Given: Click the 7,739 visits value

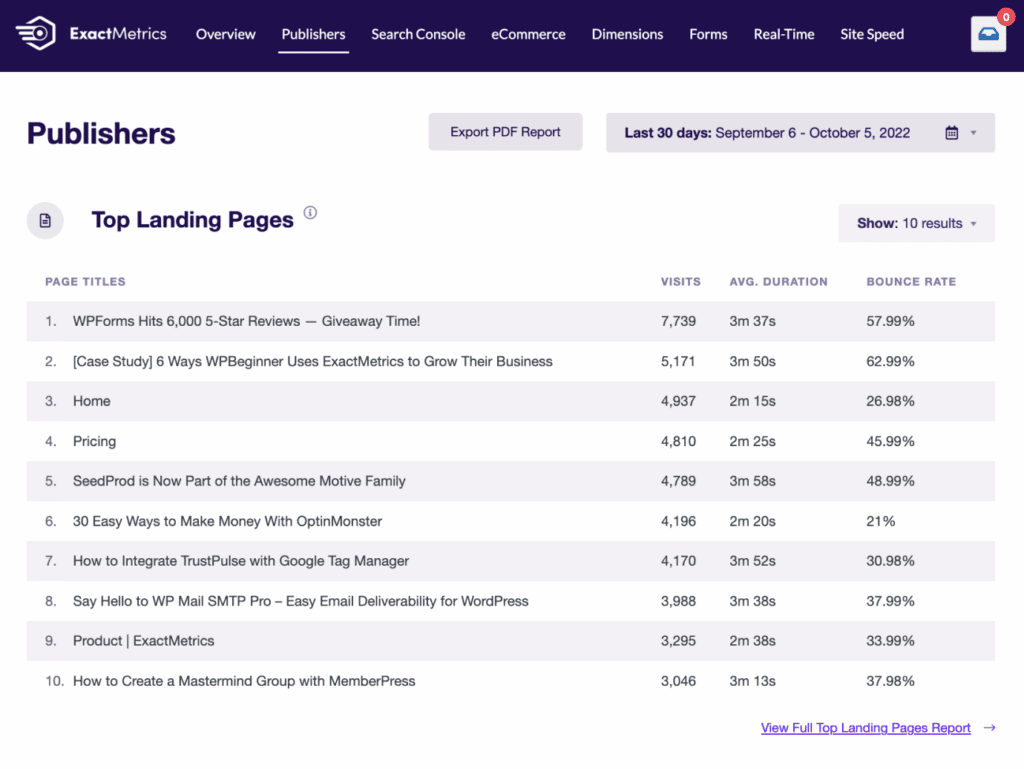Looking at the screenshot, I should coord(678,321).
